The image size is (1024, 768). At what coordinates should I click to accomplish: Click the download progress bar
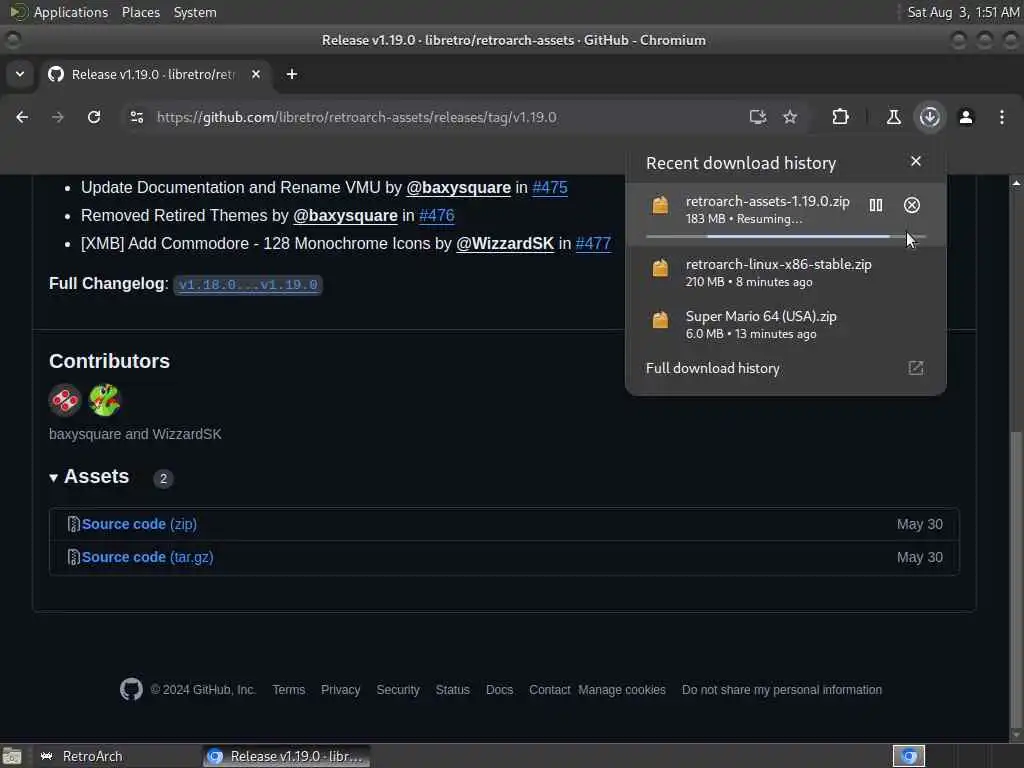(x=786, y=236)
